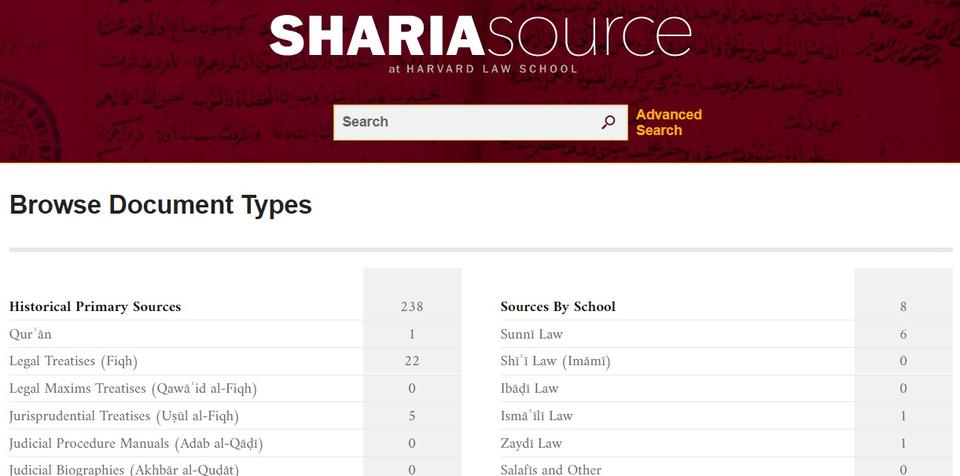This screenshot has height=476, width=960.
Task: Open Legal Maxims Treatises (Qawāʿid al-Fiqh)
Action: (133, 388)
